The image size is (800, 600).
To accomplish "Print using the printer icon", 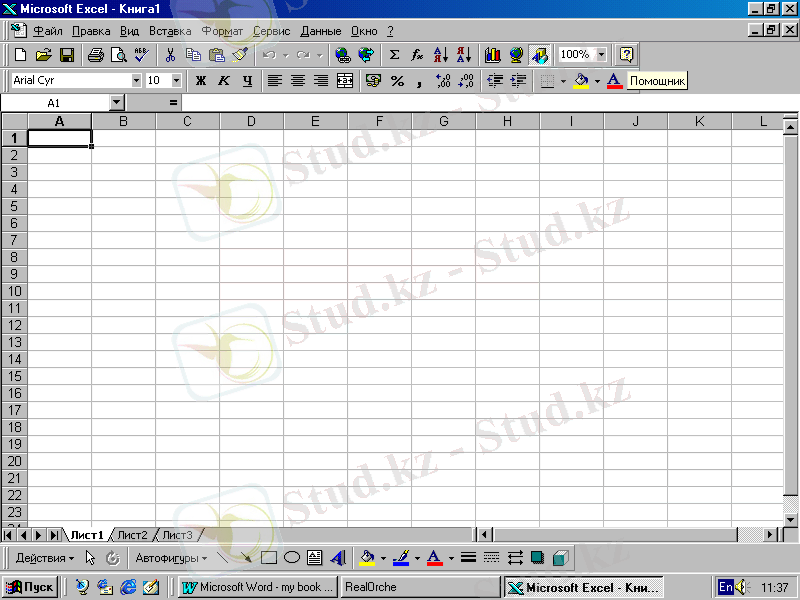I will pyautogui.click(x=95, y=55).
